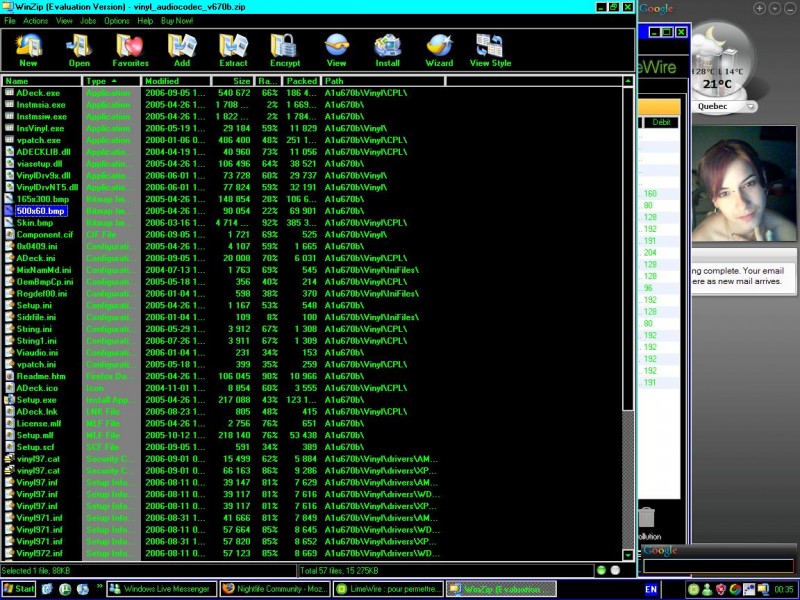Open the Options menu
Image resolution: width=800 pixels, height=600 pixels.
pos(116,21)
